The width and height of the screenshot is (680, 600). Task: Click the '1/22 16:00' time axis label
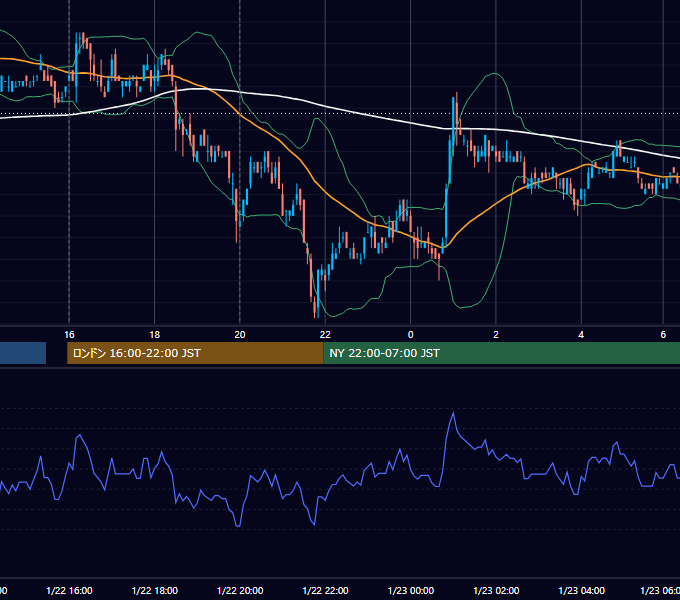tap(69, 590)
